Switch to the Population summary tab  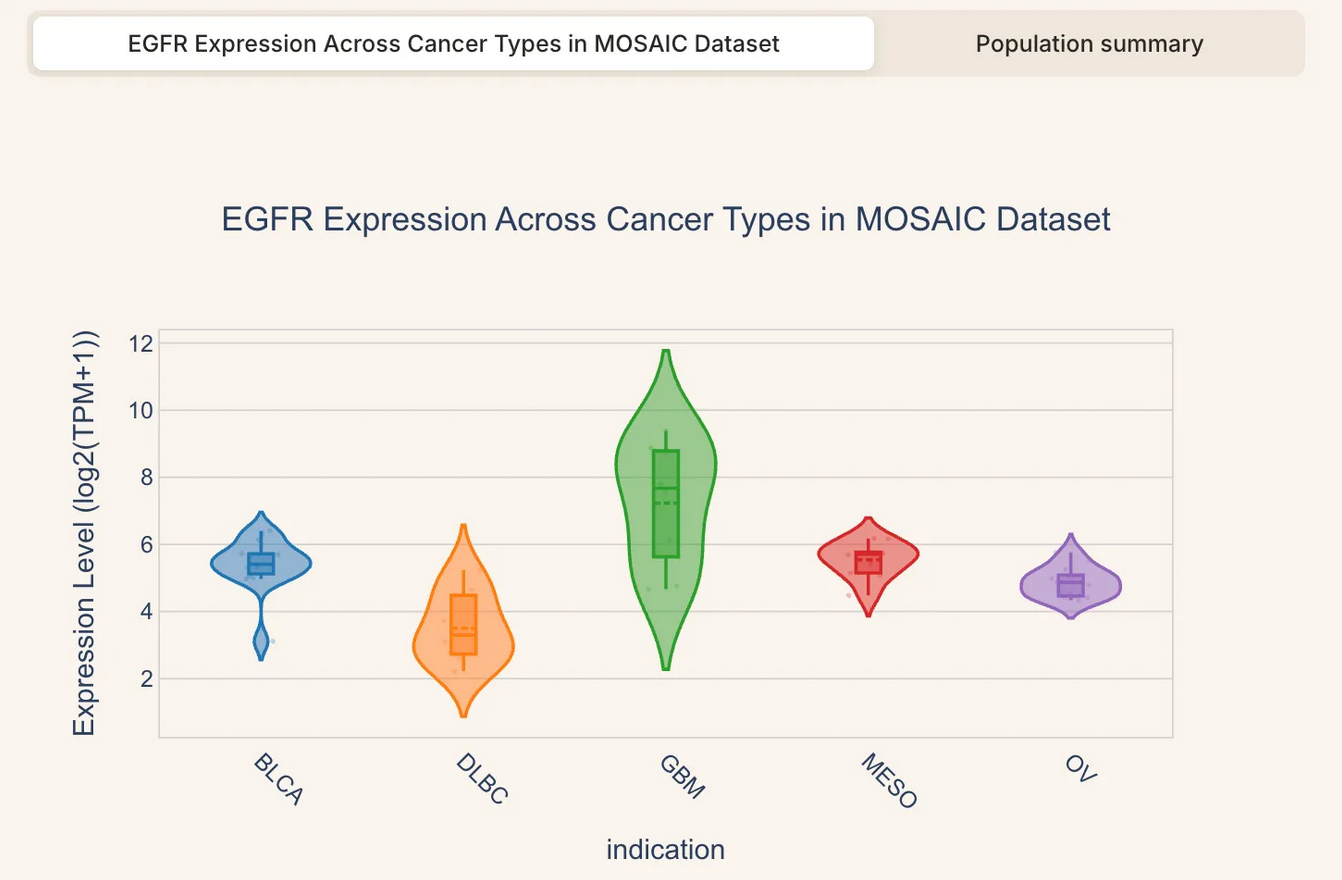tap(1089, 44)
